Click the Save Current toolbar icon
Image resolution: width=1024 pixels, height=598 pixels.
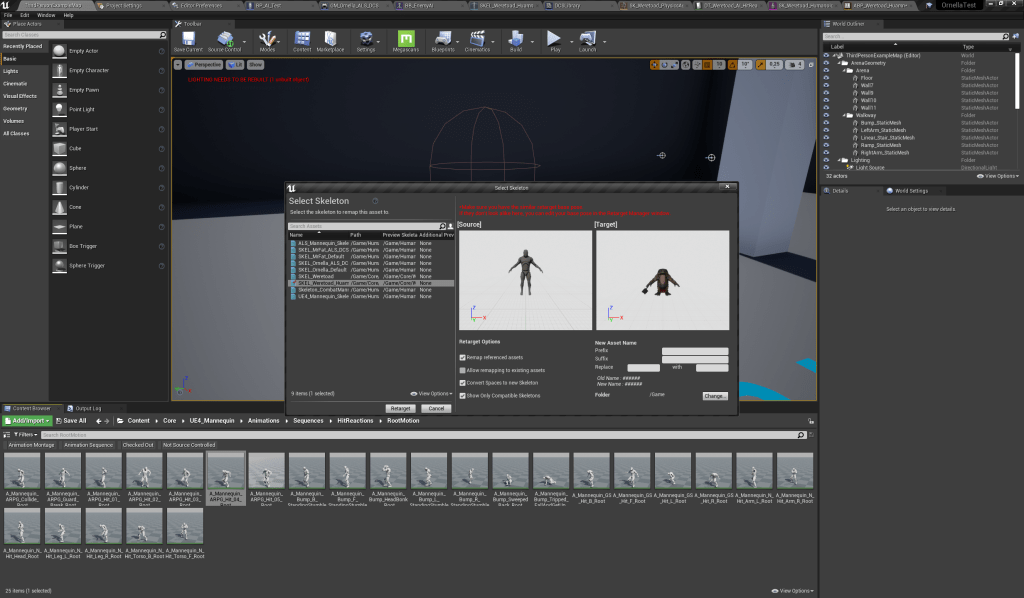pos(187,40)
